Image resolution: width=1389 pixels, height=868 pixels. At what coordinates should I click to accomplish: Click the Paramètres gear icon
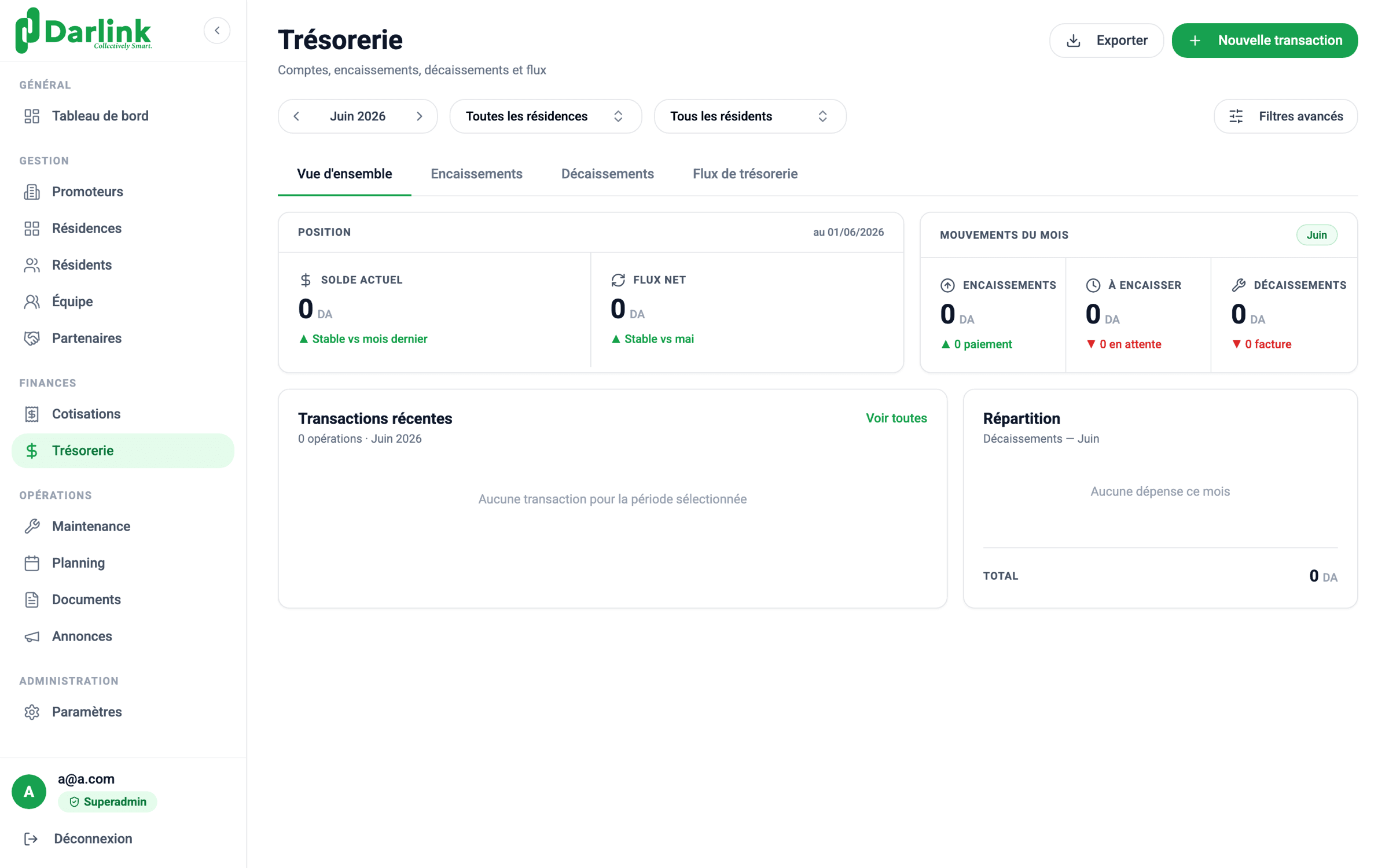tap(32, 712)
